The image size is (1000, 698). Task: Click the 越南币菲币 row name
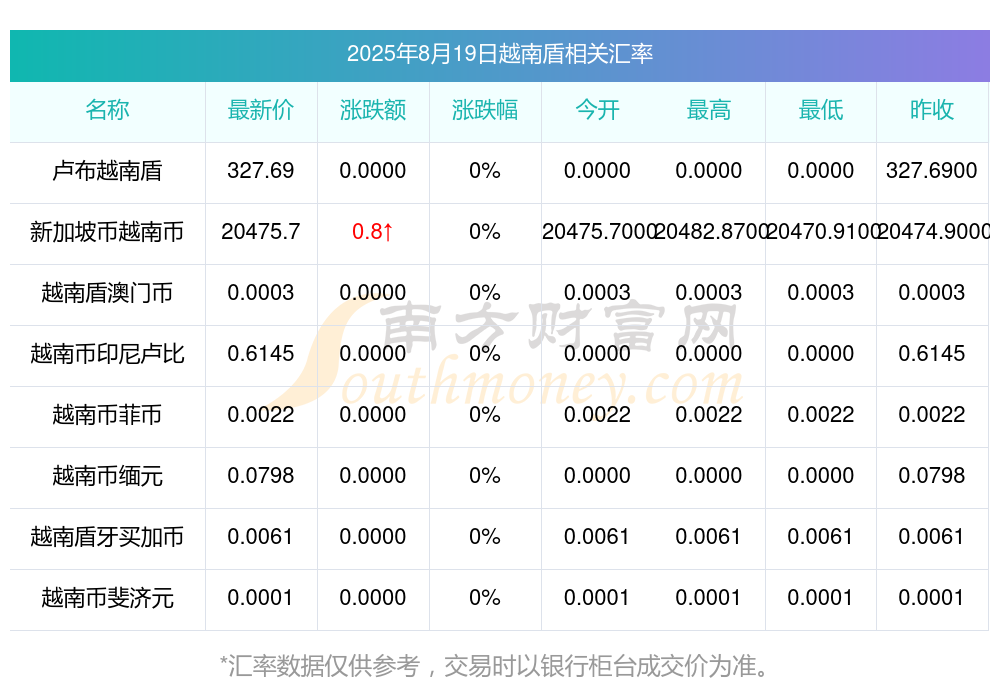coord(107,415)
